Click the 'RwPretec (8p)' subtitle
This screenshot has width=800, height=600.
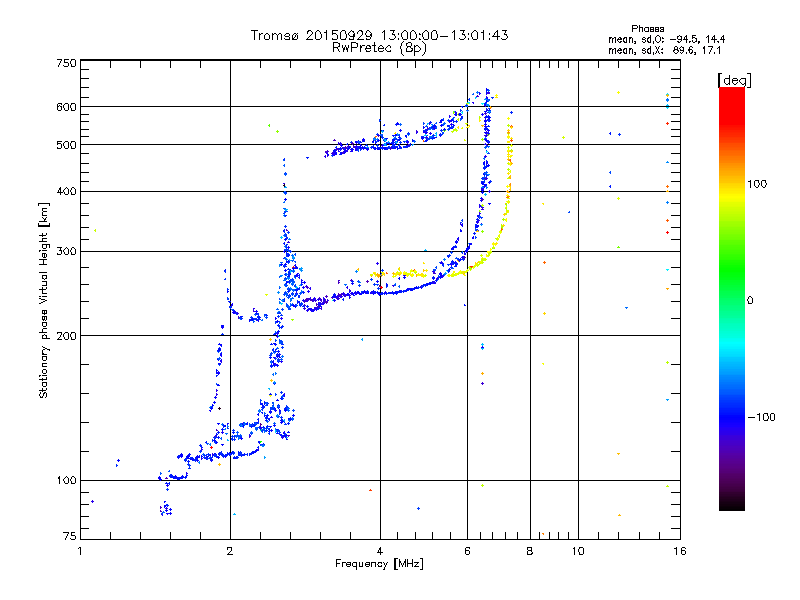(379, 48)
